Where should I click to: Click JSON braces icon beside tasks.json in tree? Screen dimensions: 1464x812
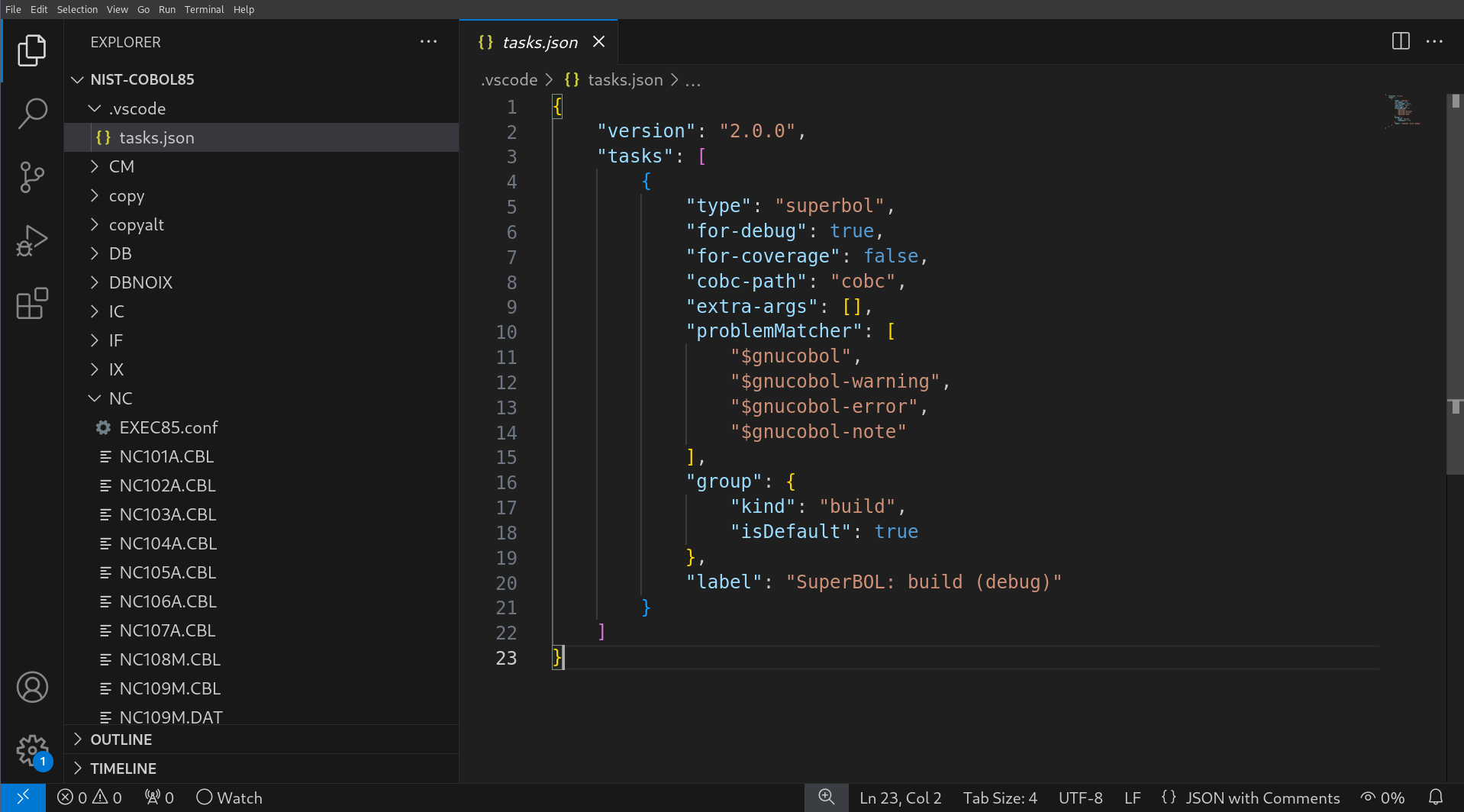[x=103, y=137]
